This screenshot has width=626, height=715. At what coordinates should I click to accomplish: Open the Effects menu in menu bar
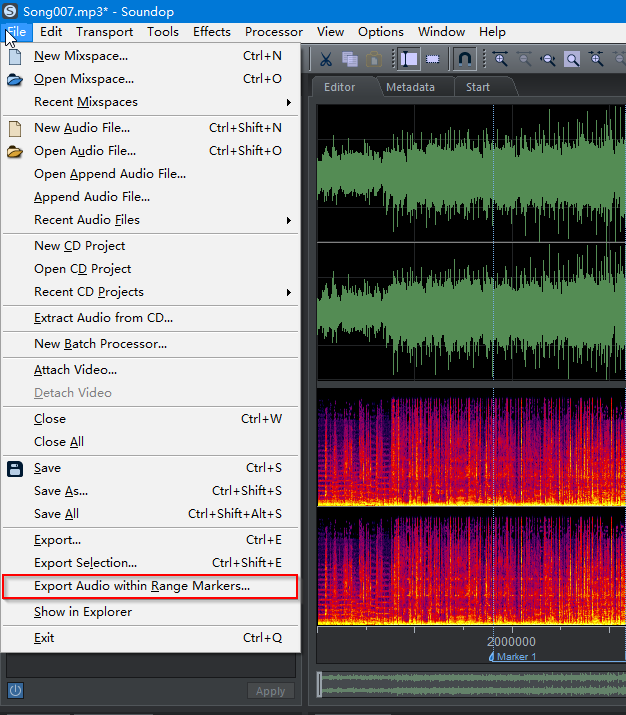[x=212, y=32]
